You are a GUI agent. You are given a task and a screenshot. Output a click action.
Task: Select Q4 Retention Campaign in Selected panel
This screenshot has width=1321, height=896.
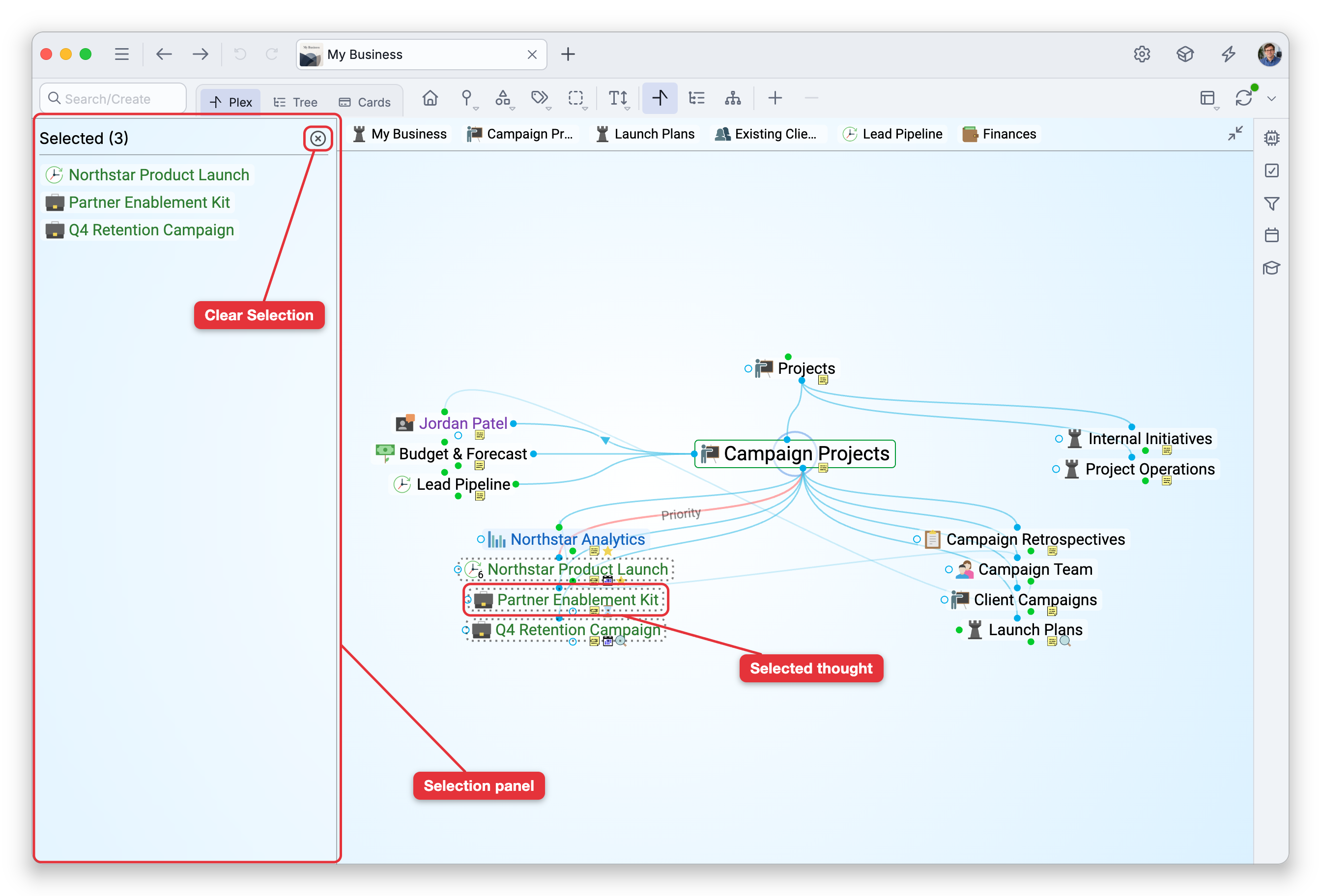click(140, 229)
